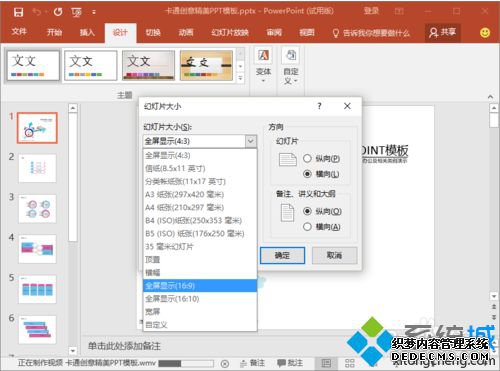The image size is (500, 371).
Task: Open the 审阅 ribbon tab
Action: coord(274,32)
